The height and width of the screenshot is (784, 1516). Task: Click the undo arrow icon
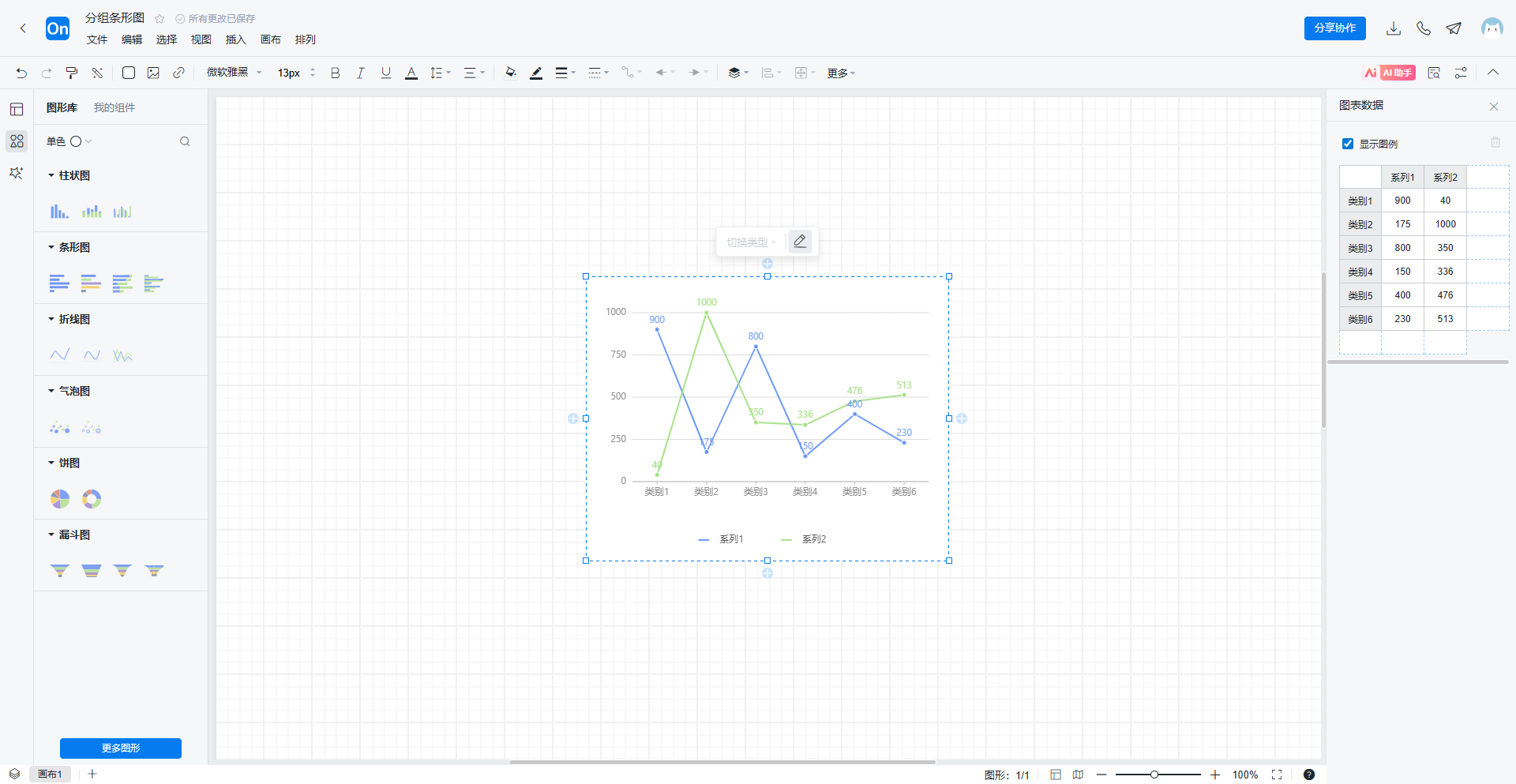point(21,73)
